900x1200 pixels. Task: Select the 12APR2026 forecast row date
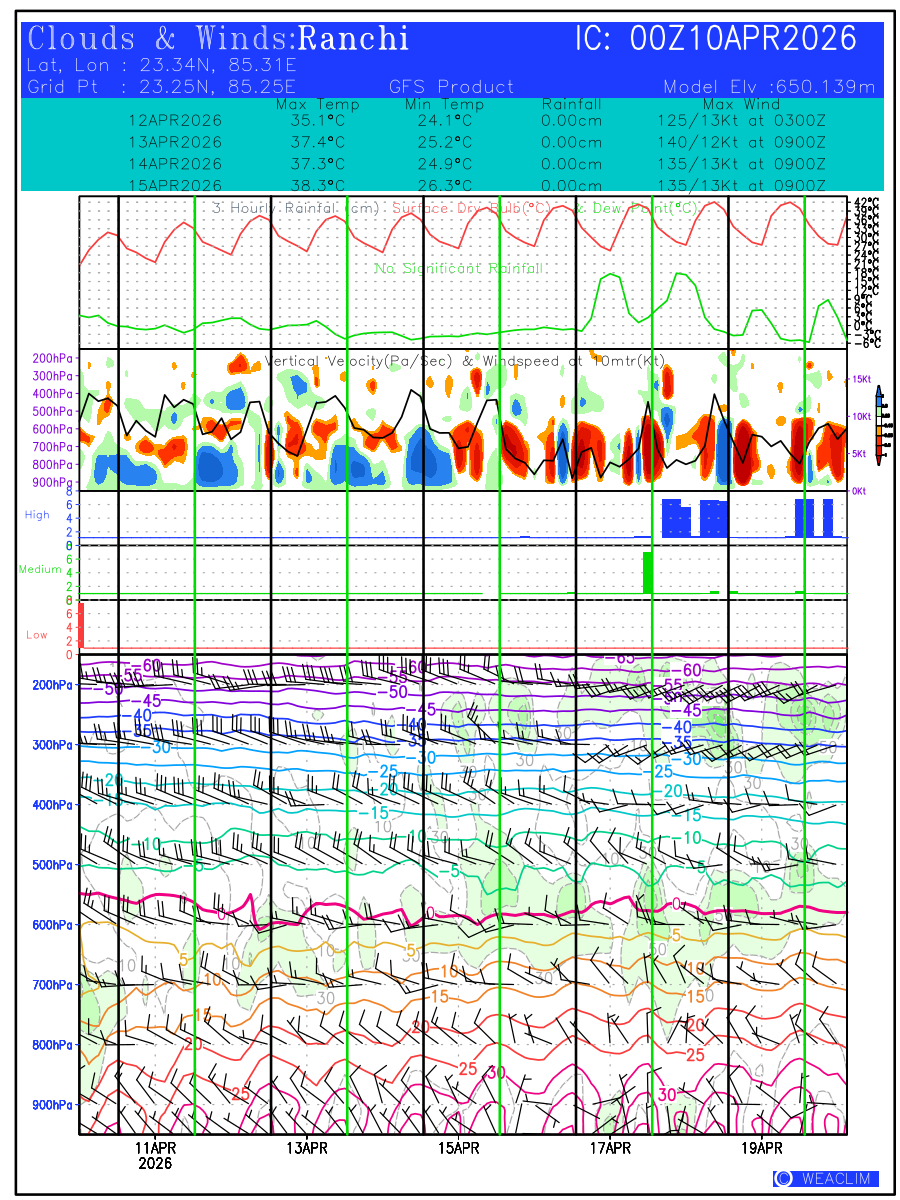click(175, 120)
